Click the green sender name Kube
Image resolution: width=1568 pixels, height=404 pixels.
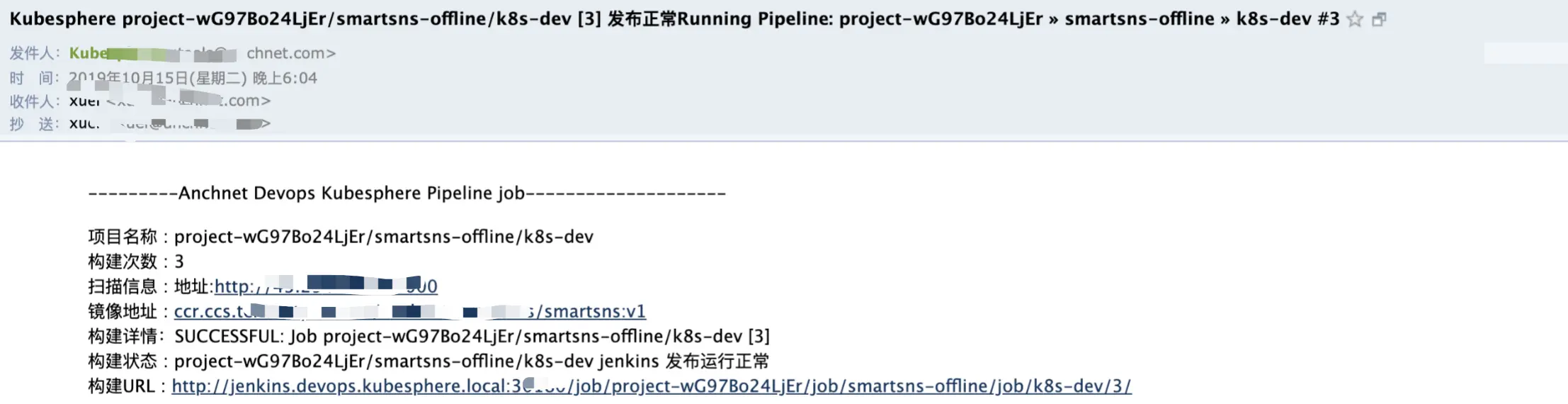[89, 53]
